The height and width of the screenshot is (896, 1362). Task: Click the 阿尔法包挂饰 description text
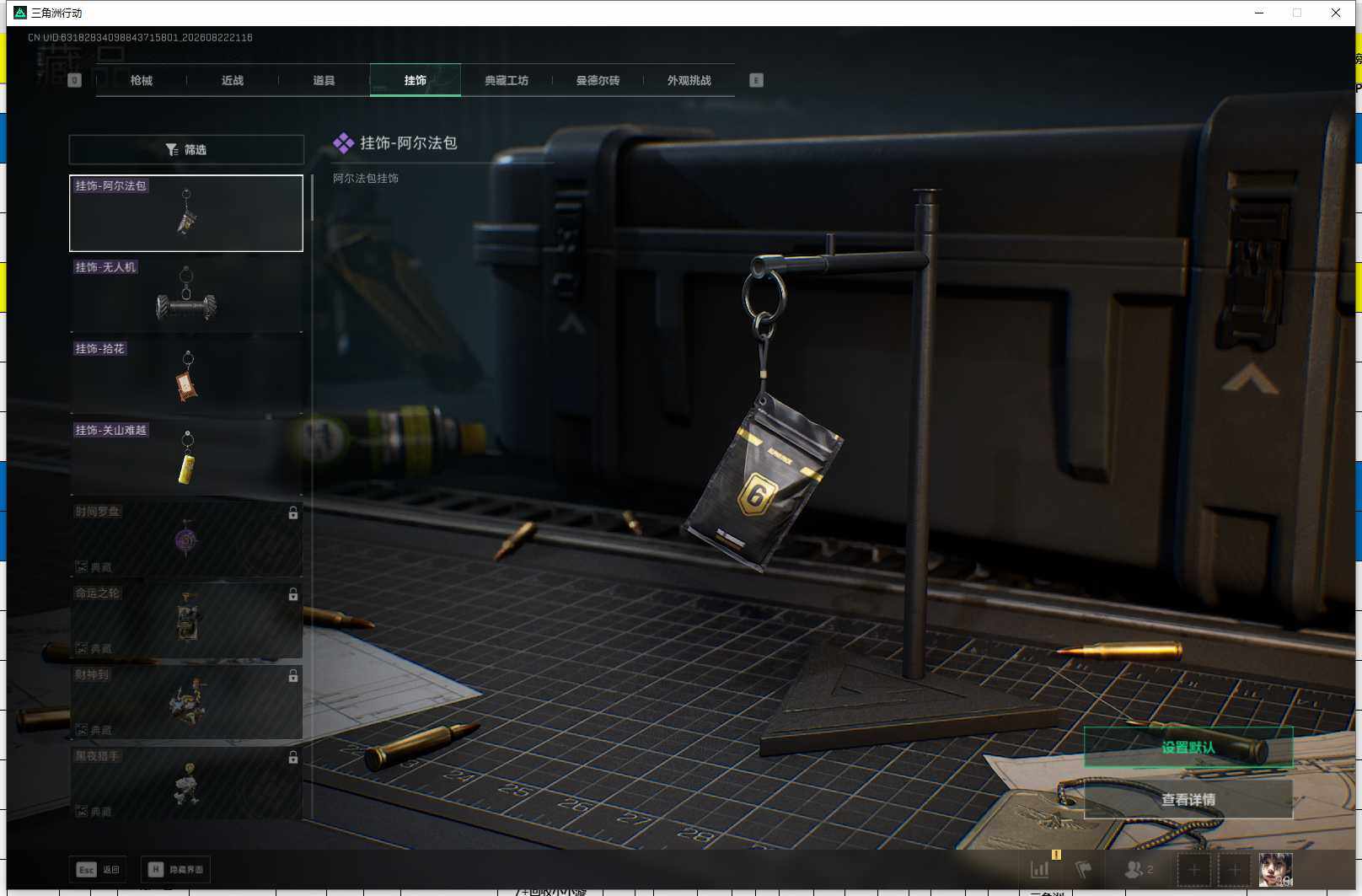[366, 178]
